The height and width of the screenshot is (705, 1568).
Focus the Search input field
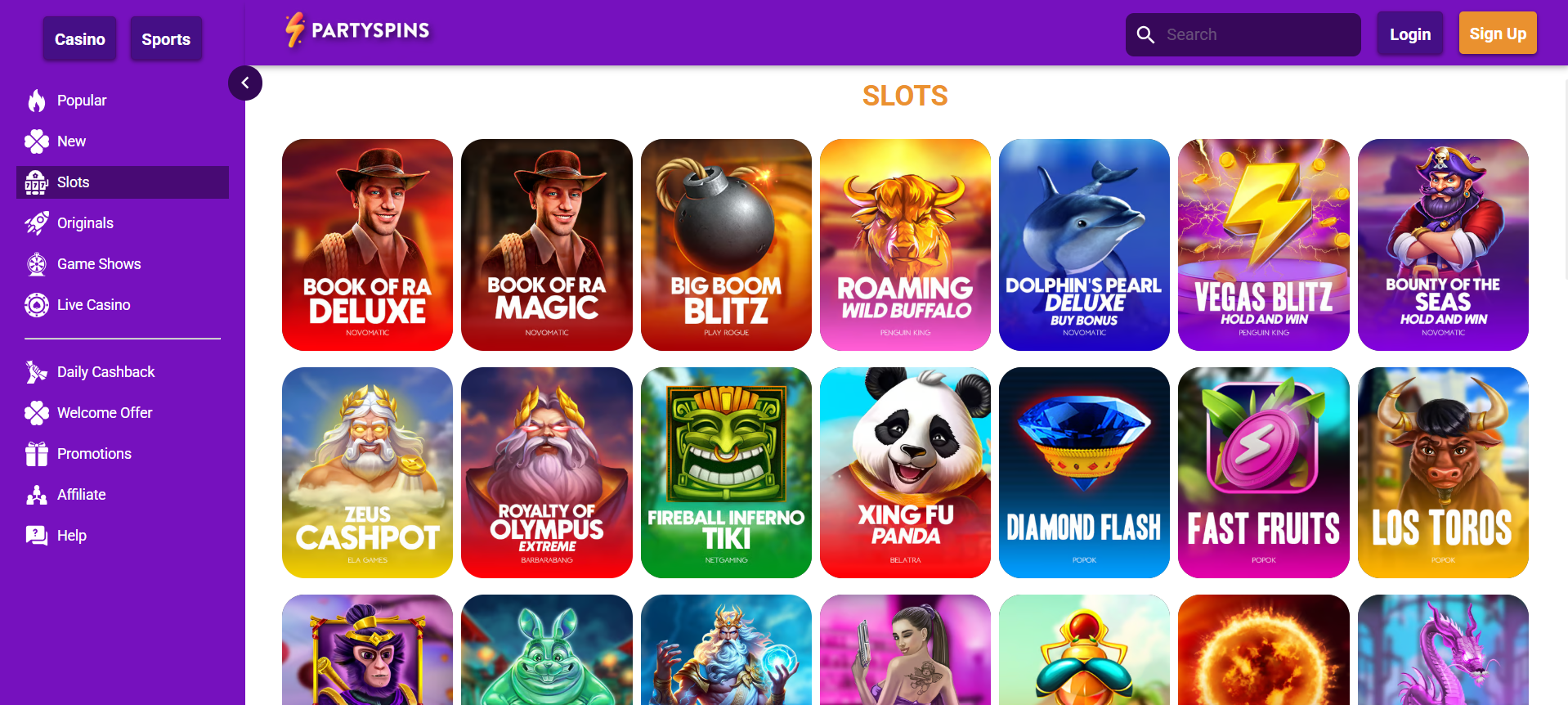(1243, 34)
